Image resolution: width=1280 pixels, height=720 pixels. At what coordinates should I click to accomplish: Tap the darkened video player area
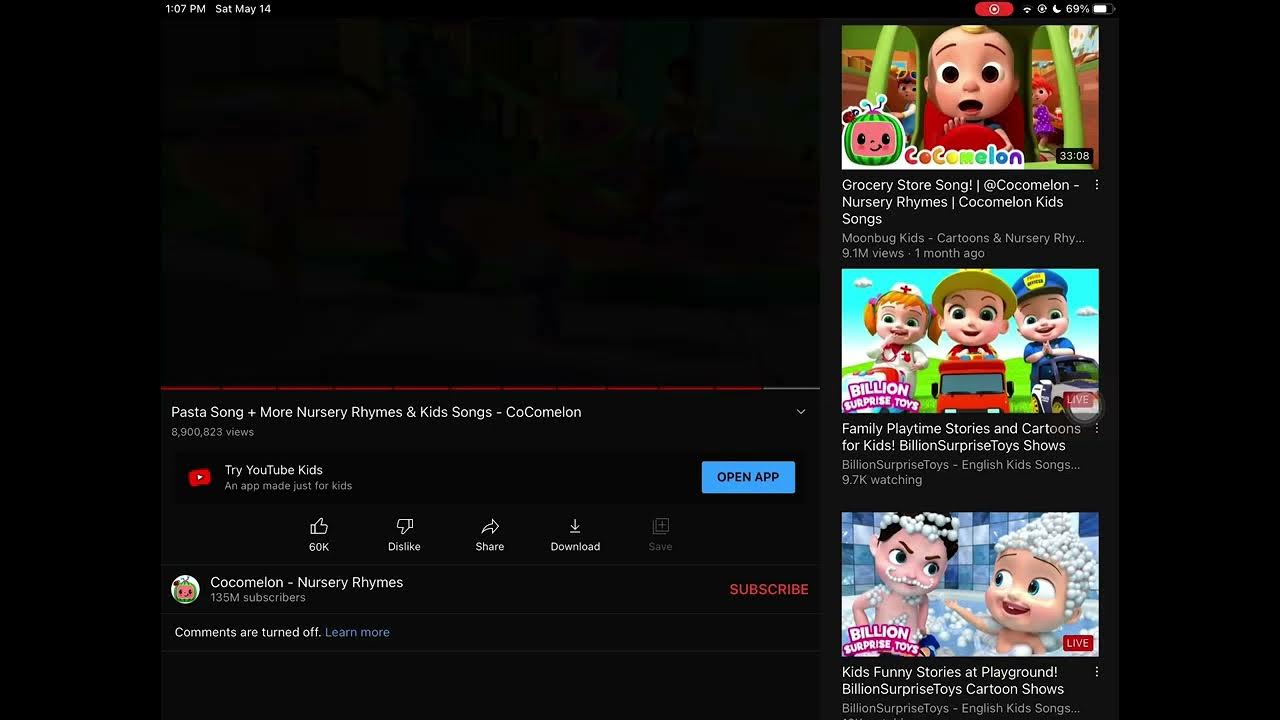(490, 201)
